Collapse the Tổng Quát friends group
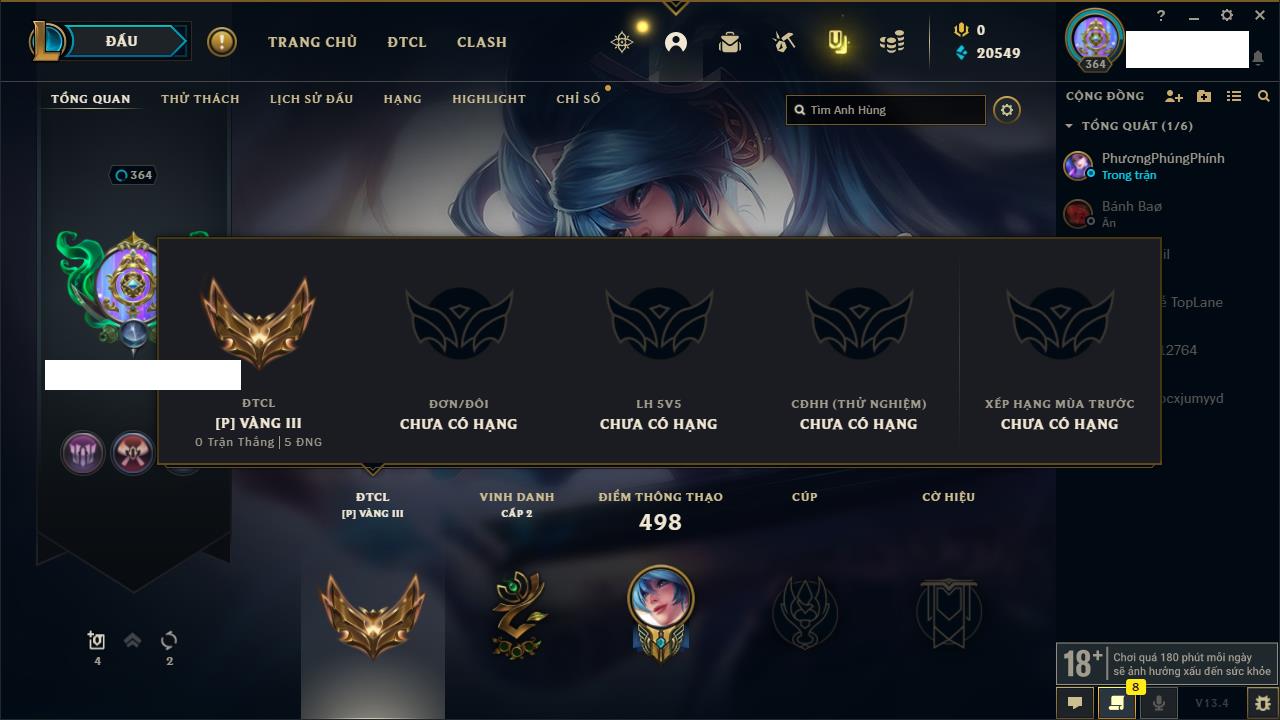The width and height of the screenshot is (1280, 720). point(1069,126)
